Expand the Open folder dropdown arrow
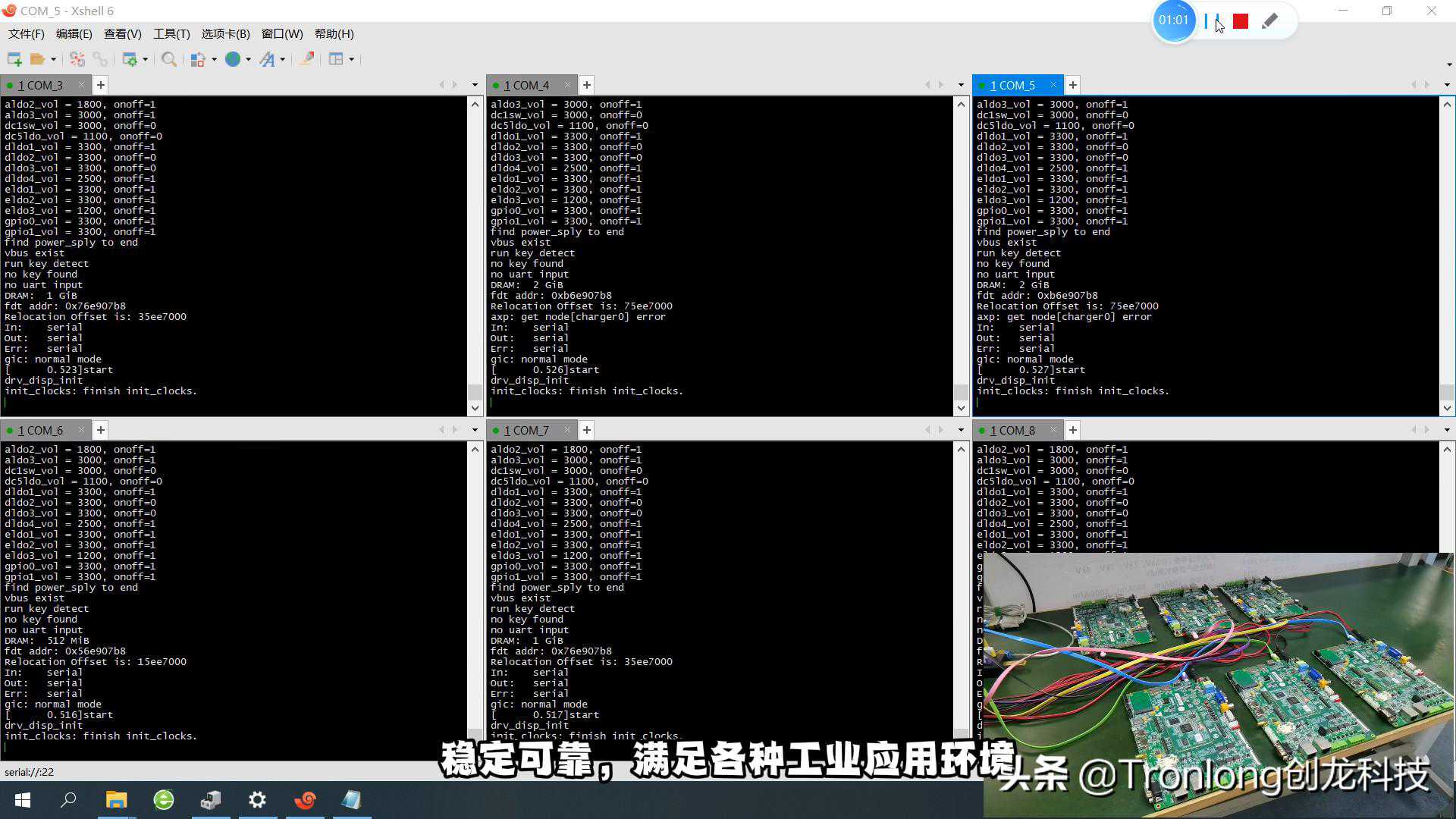This screenshot has width=1456, height=819. click(x=53, y=59)
